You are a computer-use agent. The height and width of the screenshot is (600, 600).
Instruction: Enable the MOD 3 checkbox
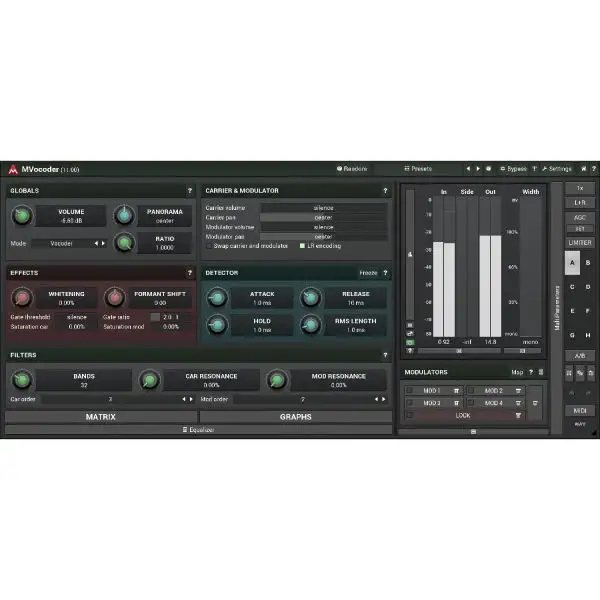409,403
